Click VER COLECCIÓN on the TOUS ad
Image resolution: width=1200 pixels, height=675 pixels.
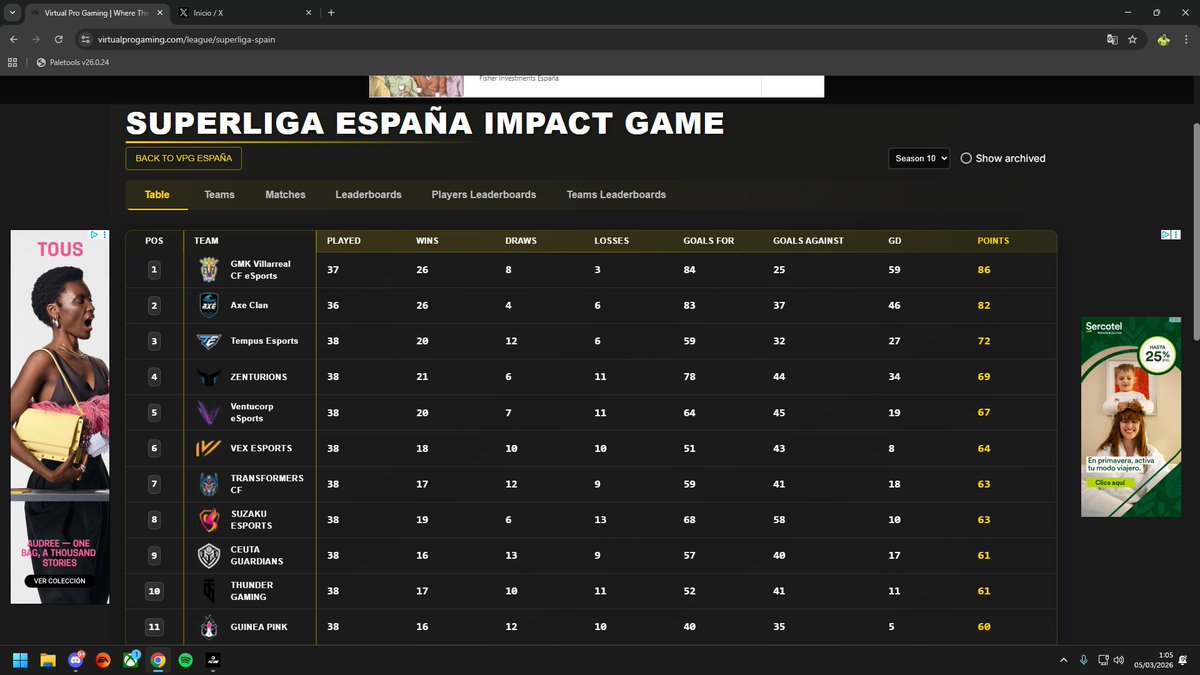(x=60, y=581)
